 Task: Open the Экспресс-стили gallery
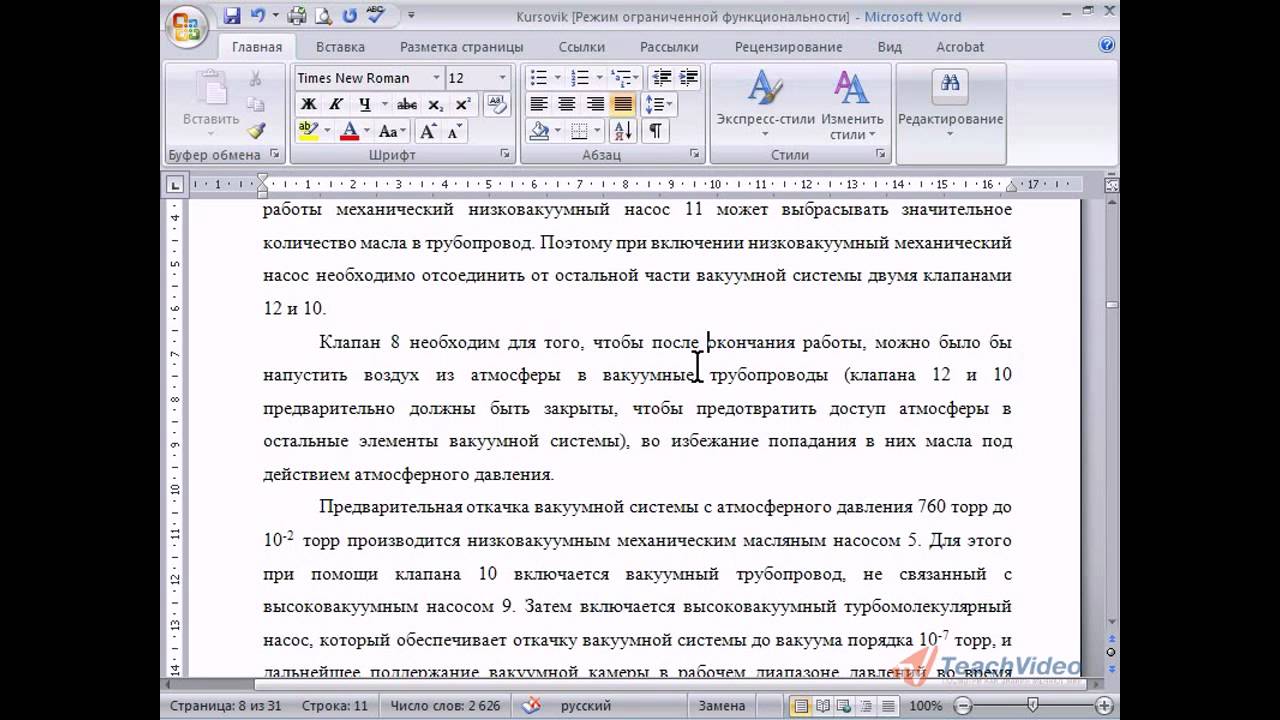click(x=766, y=106)
